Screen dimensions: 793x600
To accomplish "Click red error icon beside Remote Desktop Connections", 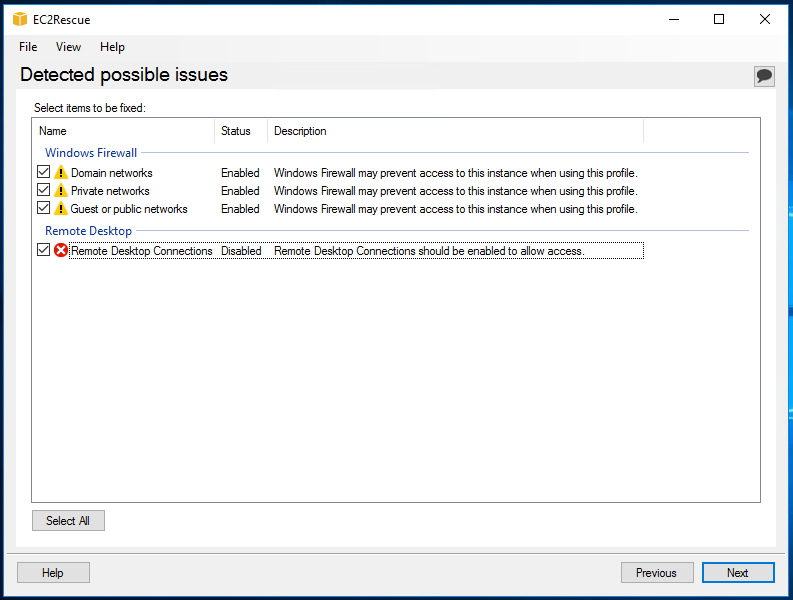I will [x=61, y=250].
